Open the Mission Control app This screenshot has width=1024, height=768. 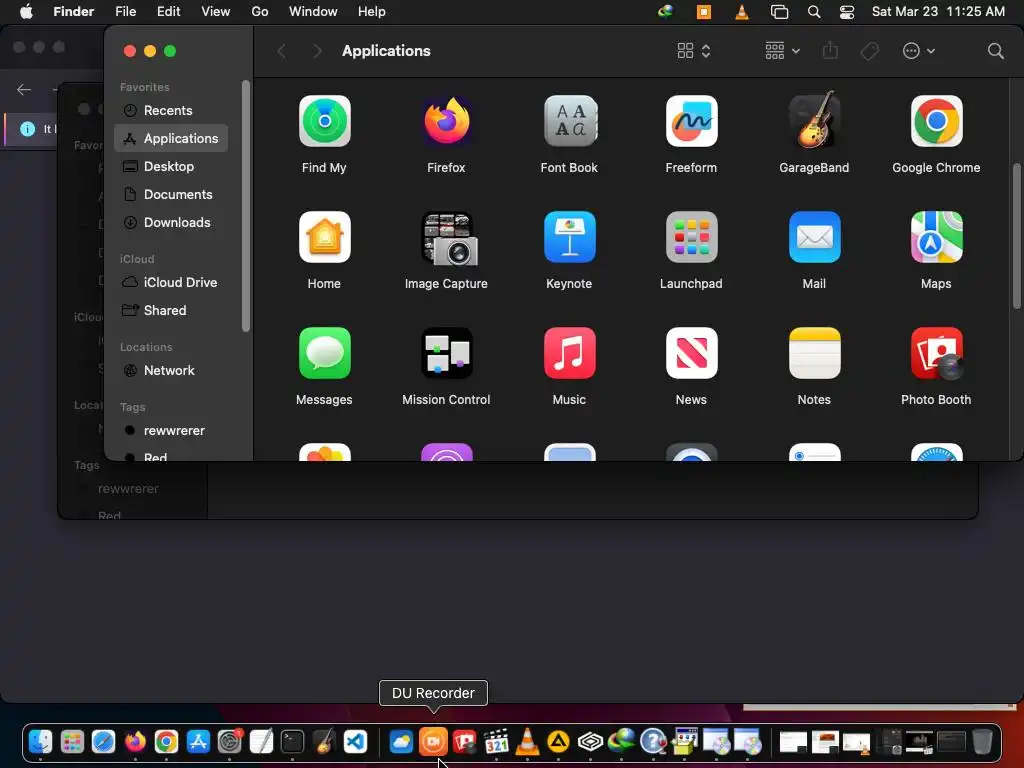447,353
